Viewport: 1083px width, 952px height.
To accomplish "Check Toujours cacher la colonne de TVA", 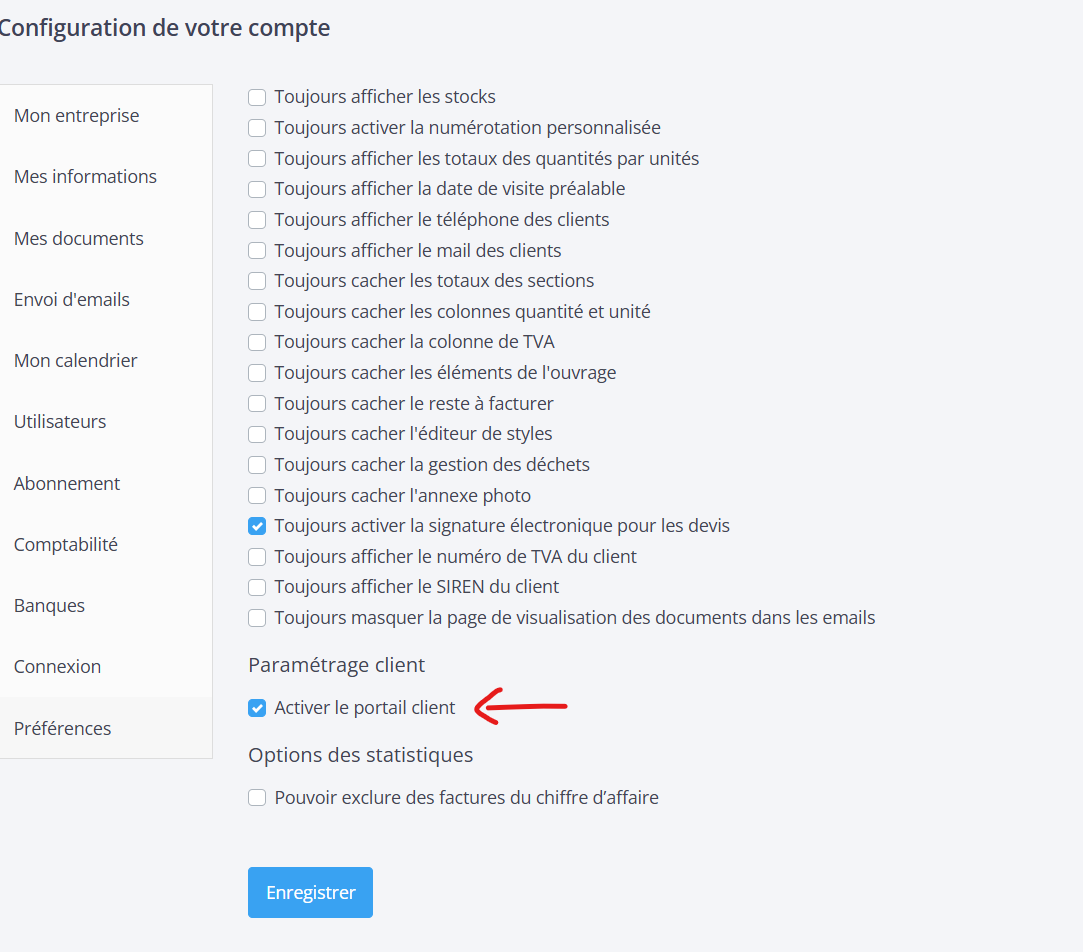I will pos(257,342).
